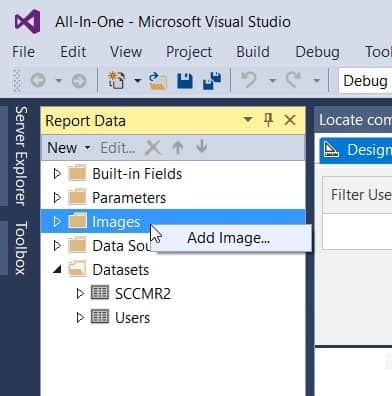Click the Move Down arrow icon
This screenshot has height=396, width=392.
click(202, 147)
